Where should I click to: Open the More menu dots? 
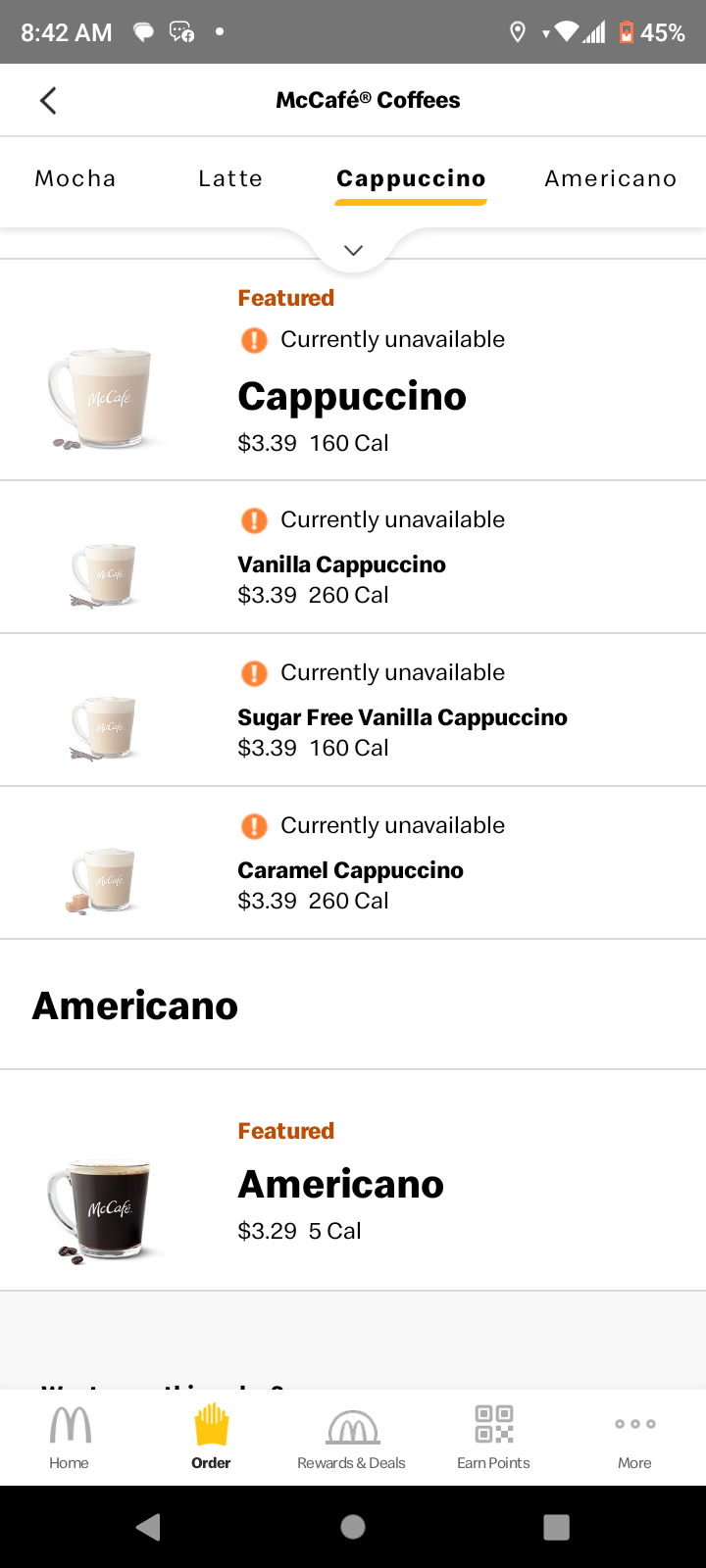pyautogui.click(x=634, y=1424)
